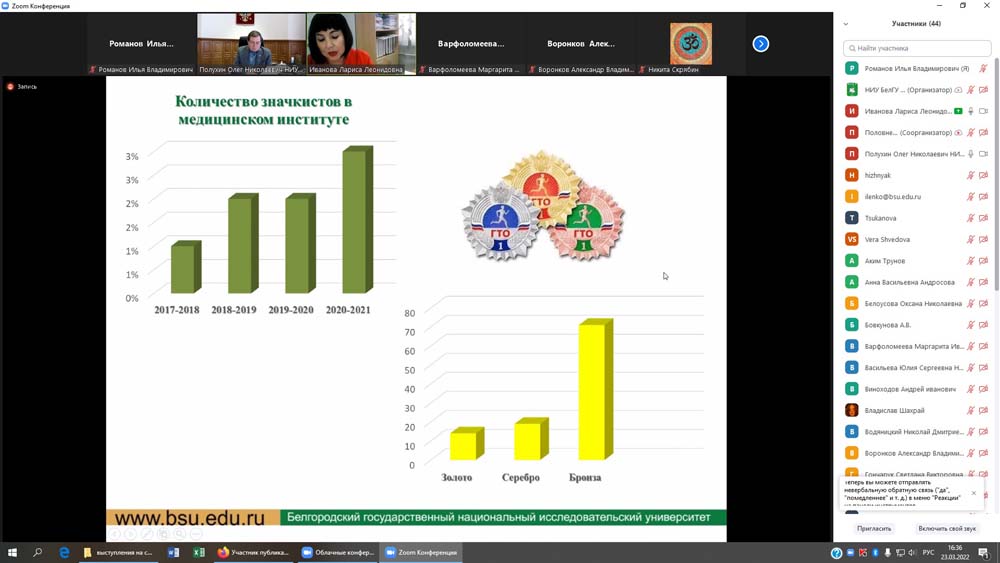The height and width of the screenshot is (563, 1000).
Task: Open Microsoft Edge from the taskbar
Action: pos(64,552)
